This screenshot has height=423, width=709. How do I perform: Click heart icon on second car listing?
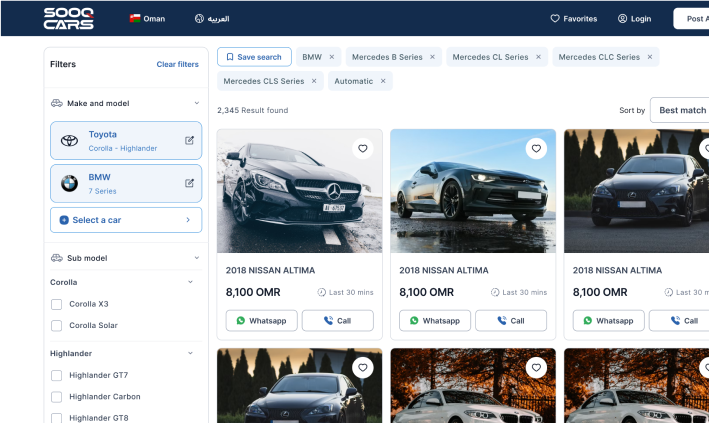(536, 148)
